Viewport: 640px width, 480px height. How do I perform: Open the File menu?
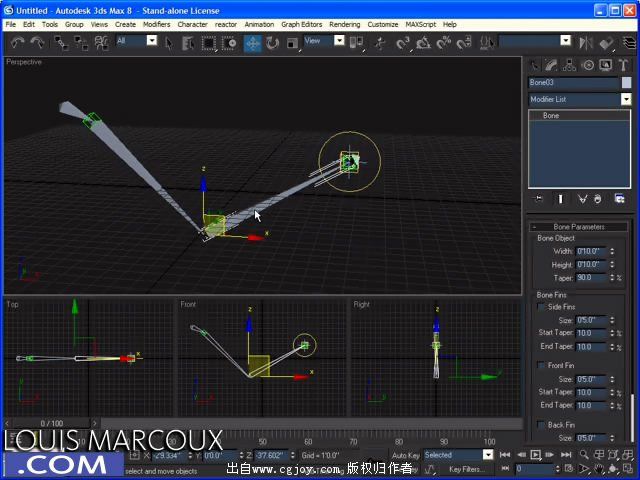click(11, 24)
